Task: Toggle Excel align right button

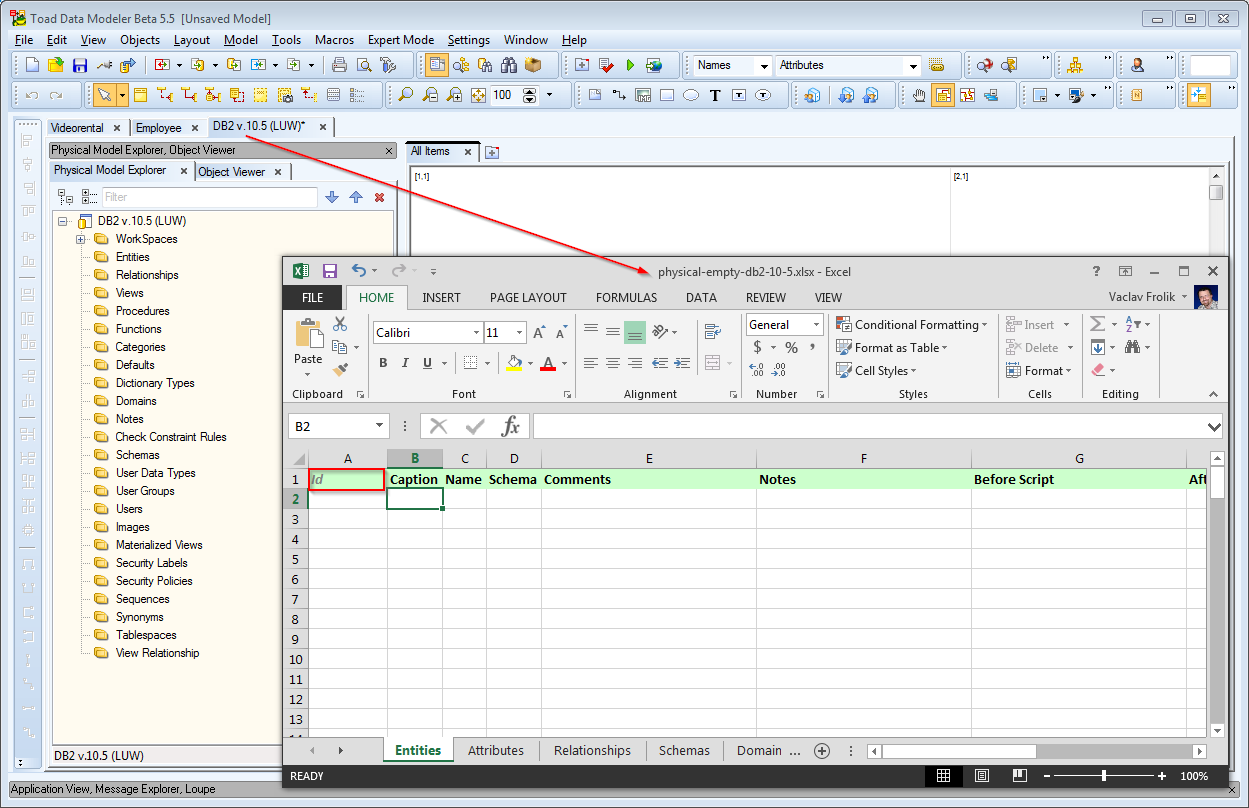Action: 634,363
